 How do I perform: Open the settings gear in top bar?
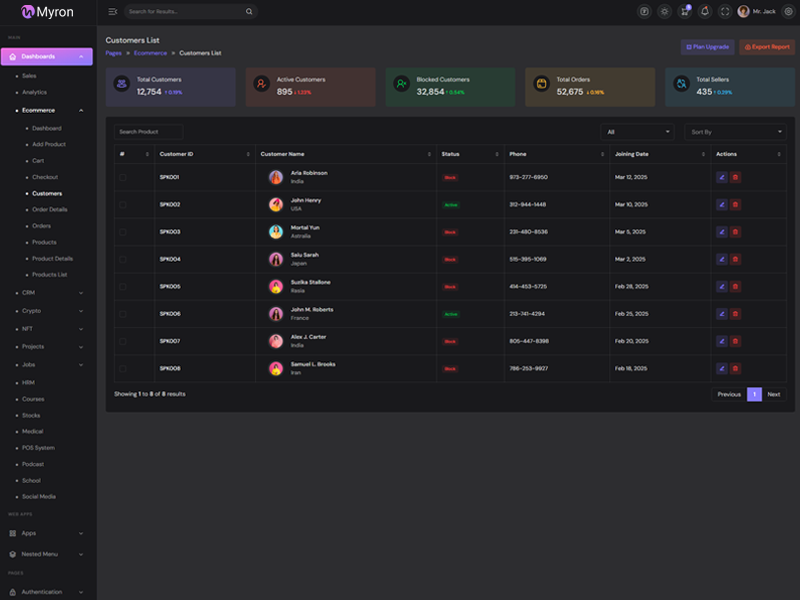788,12
